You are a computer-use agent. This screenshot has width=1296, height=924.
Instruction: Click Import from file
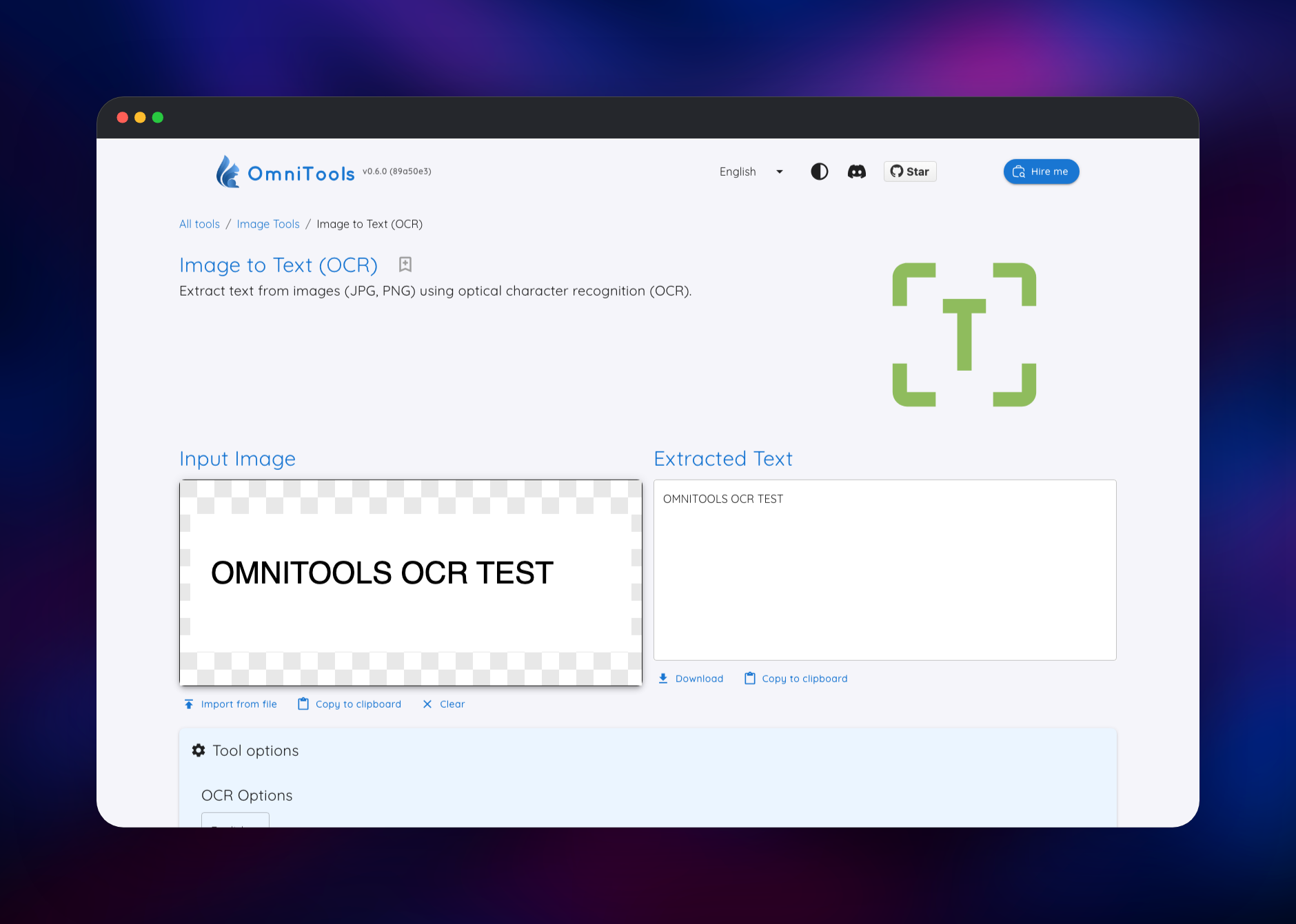[x=230, y=704]
